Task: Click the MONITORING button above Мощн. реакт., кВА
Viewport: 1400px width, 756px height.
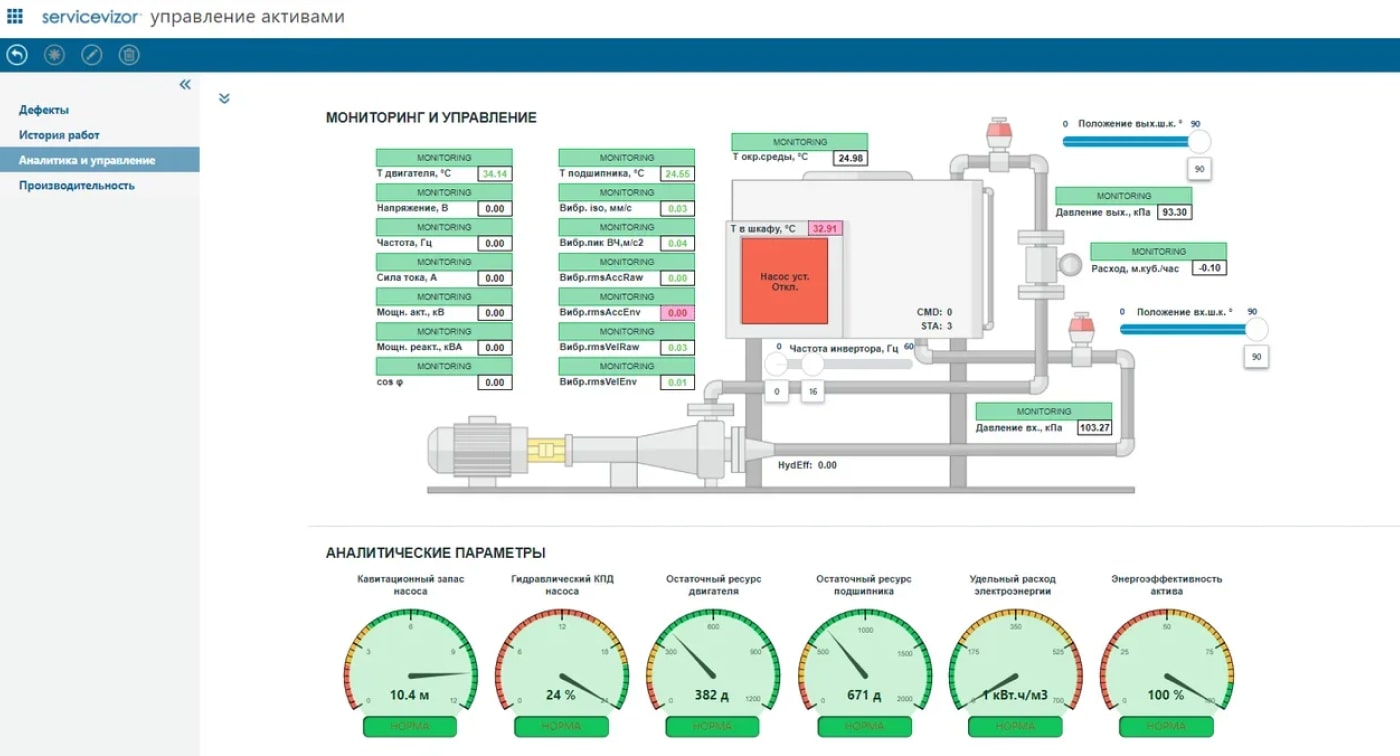Action: click(444, 331)
